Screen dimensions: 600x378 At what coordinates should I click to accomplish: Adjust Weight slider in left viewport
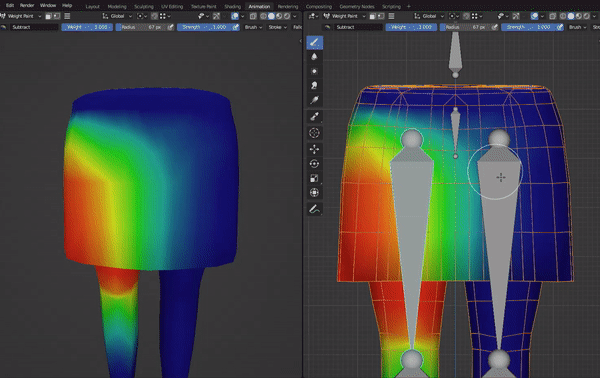pyautogui.click(x=87, y=27)
